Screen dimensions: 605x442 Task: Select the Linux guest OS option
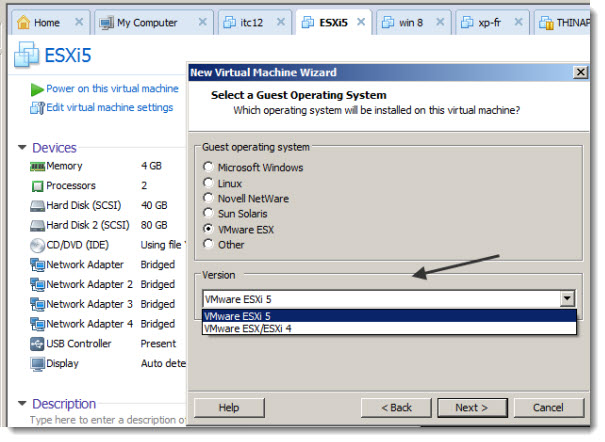pyautogui.click(x=208, y=182)
